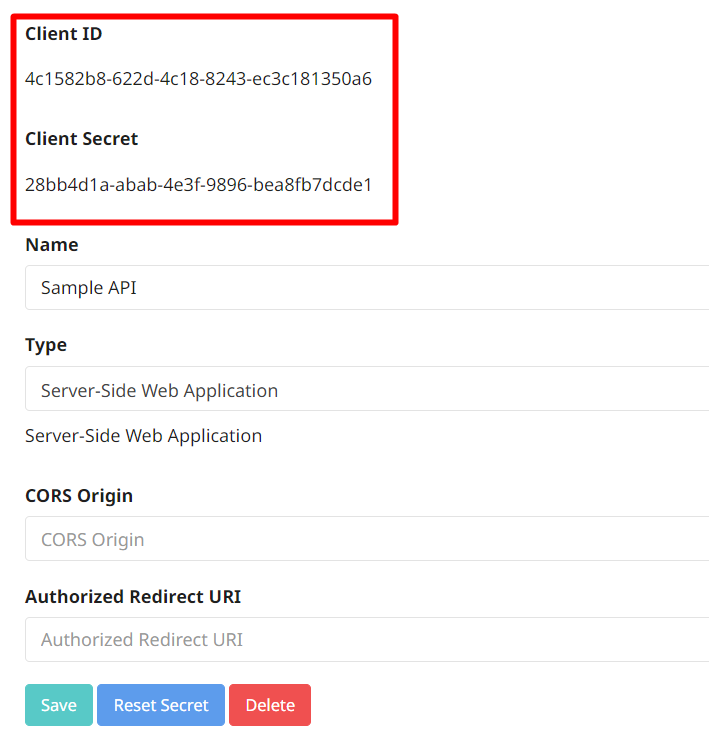Image resolution: width=709 pixels, height=747 pixels.
Task: Click the Sample API text in the Name box
Action: click(x=88, y=288)
